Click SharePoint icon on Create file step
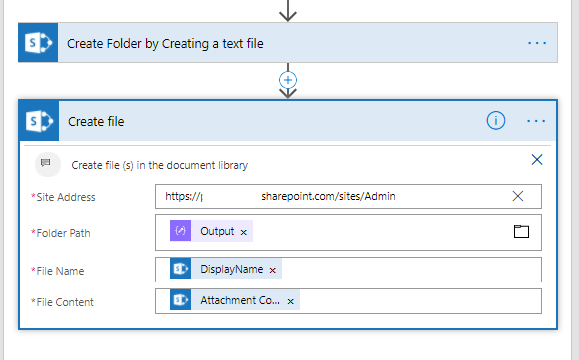The height and width of the screenshot is (360, 579). (39, 121)
